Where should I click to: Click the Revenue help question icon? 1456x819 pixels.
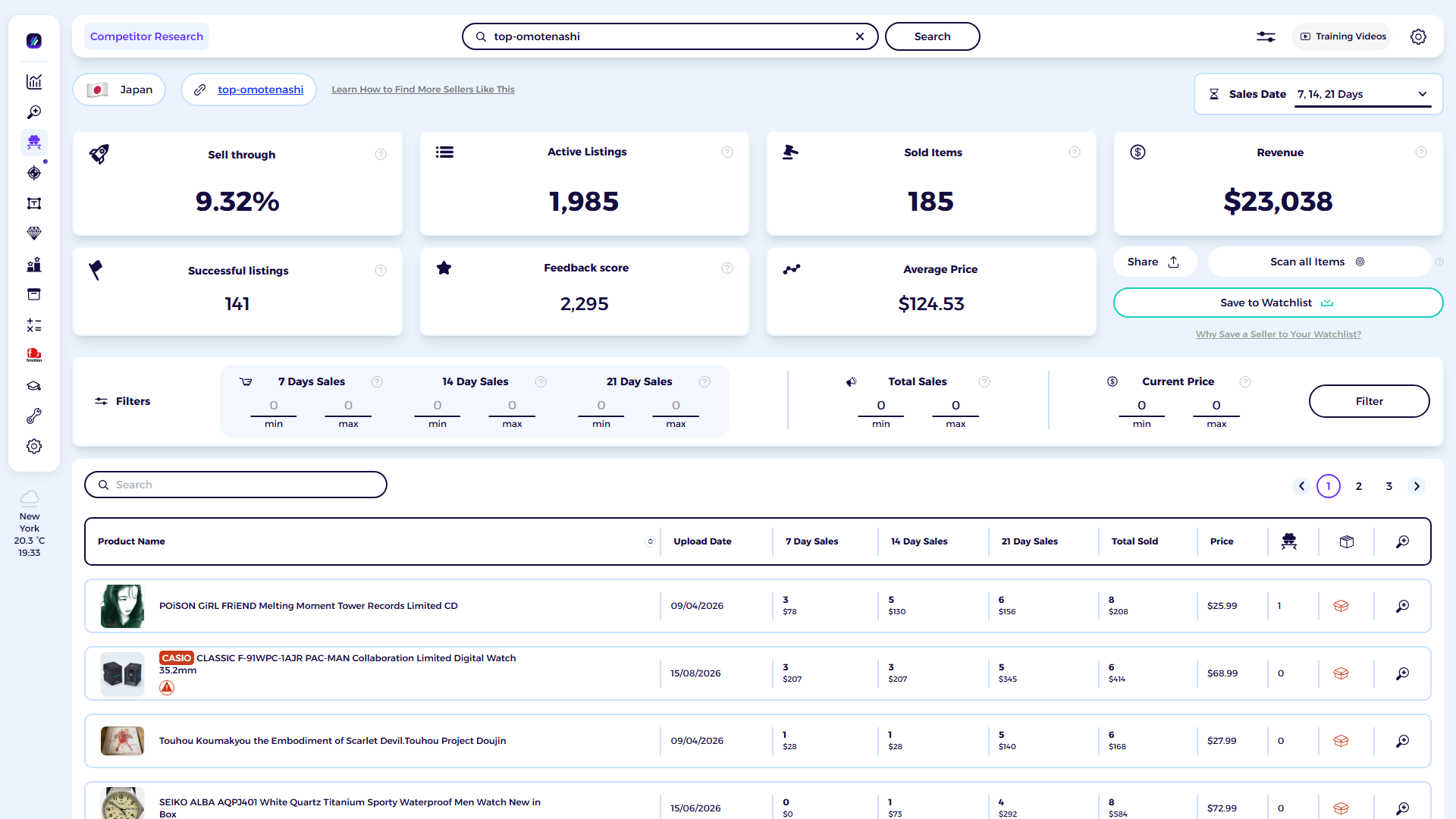[1421, 152]
